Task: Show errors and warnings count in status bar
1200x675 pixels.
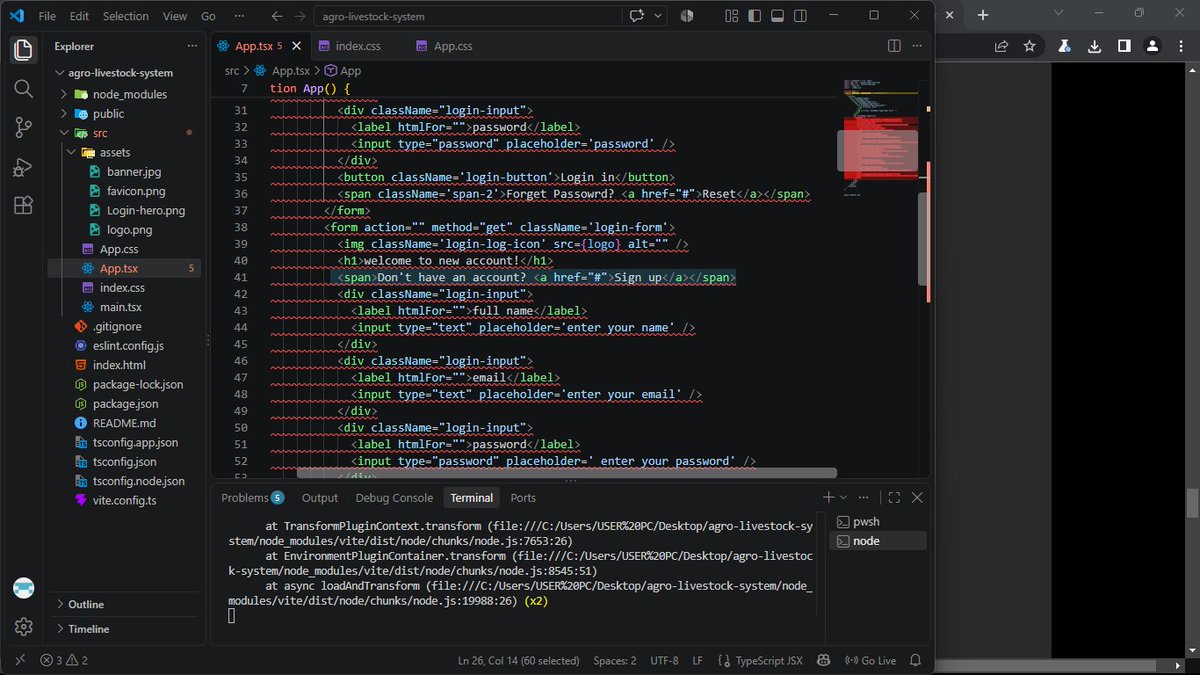Action: (64, 660)
